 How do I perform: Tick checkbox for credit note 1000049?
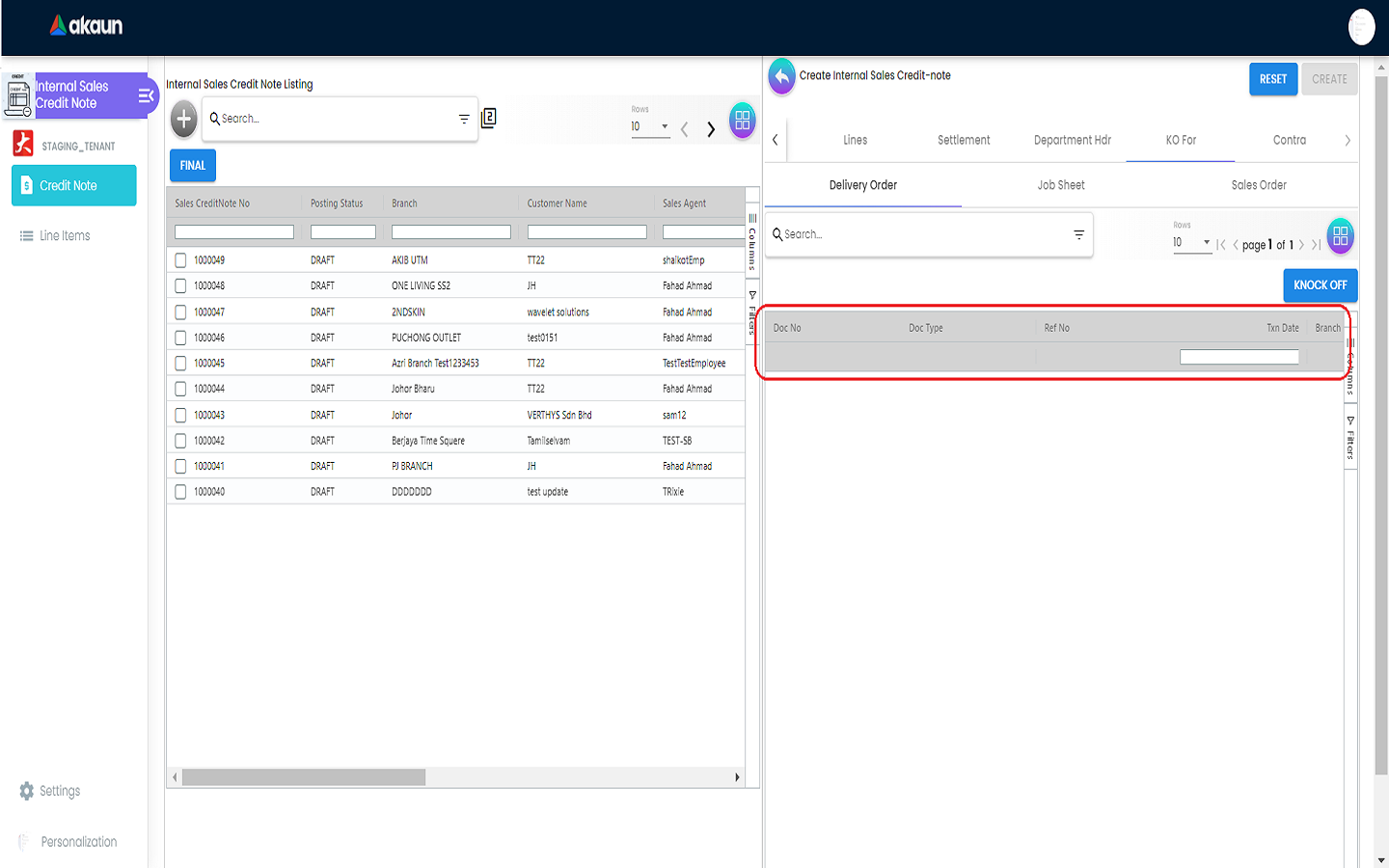(180, 260)
